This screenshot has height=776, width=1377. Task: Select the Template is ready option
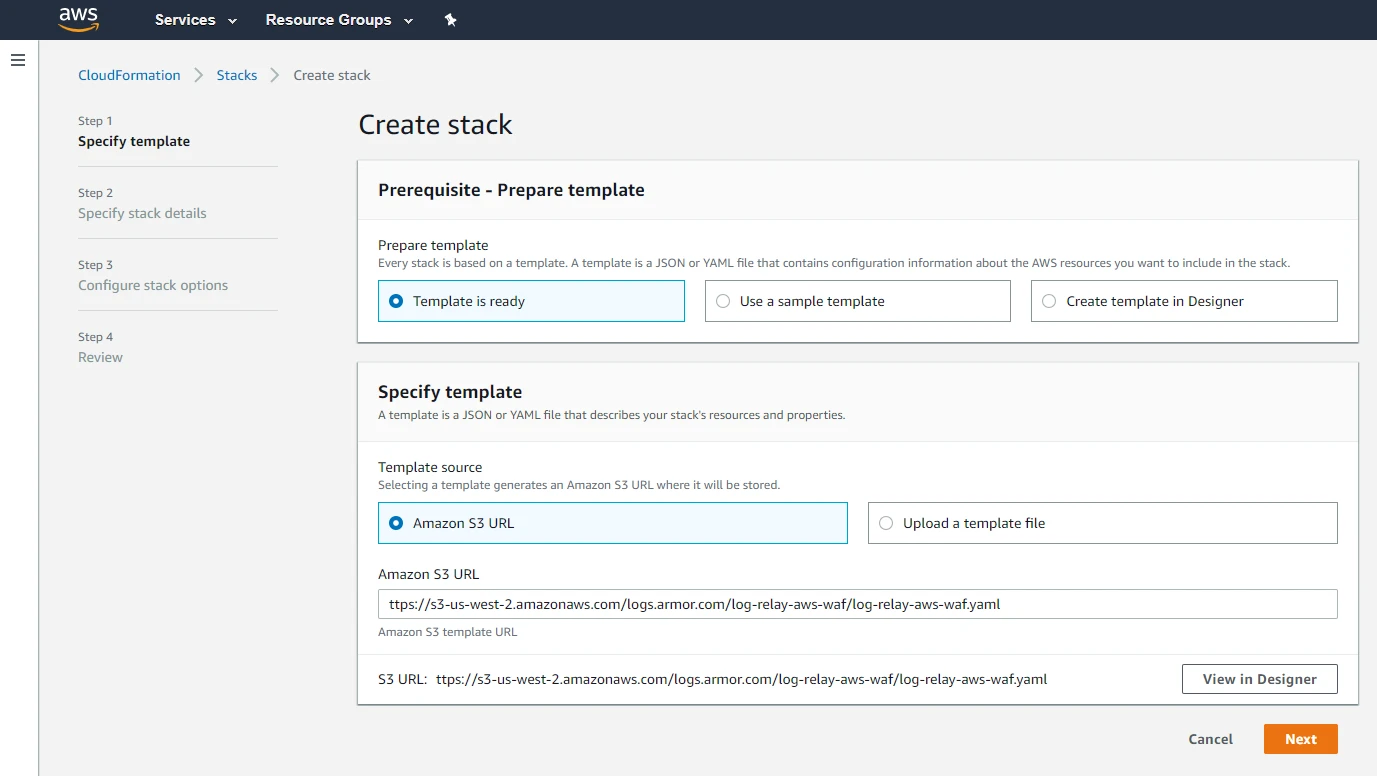point(396,301)
